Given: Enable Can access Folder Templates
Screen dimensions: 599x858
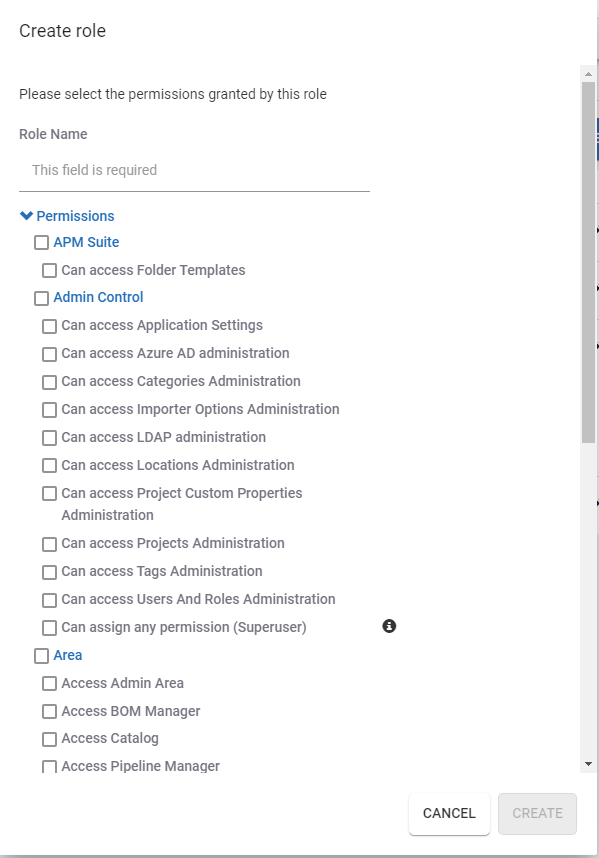Looking at the screenshot, I should click(49, 270).
